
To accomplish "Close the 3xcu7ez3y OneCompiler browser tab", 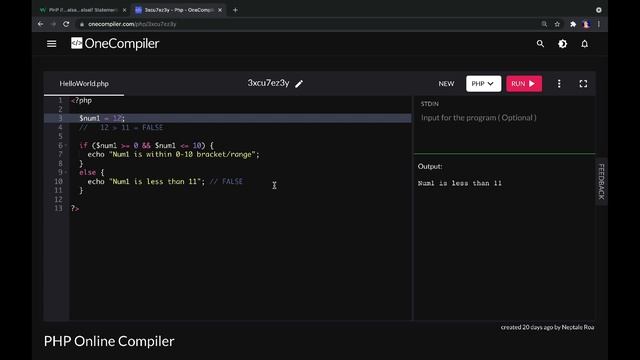I will point(220,10).
